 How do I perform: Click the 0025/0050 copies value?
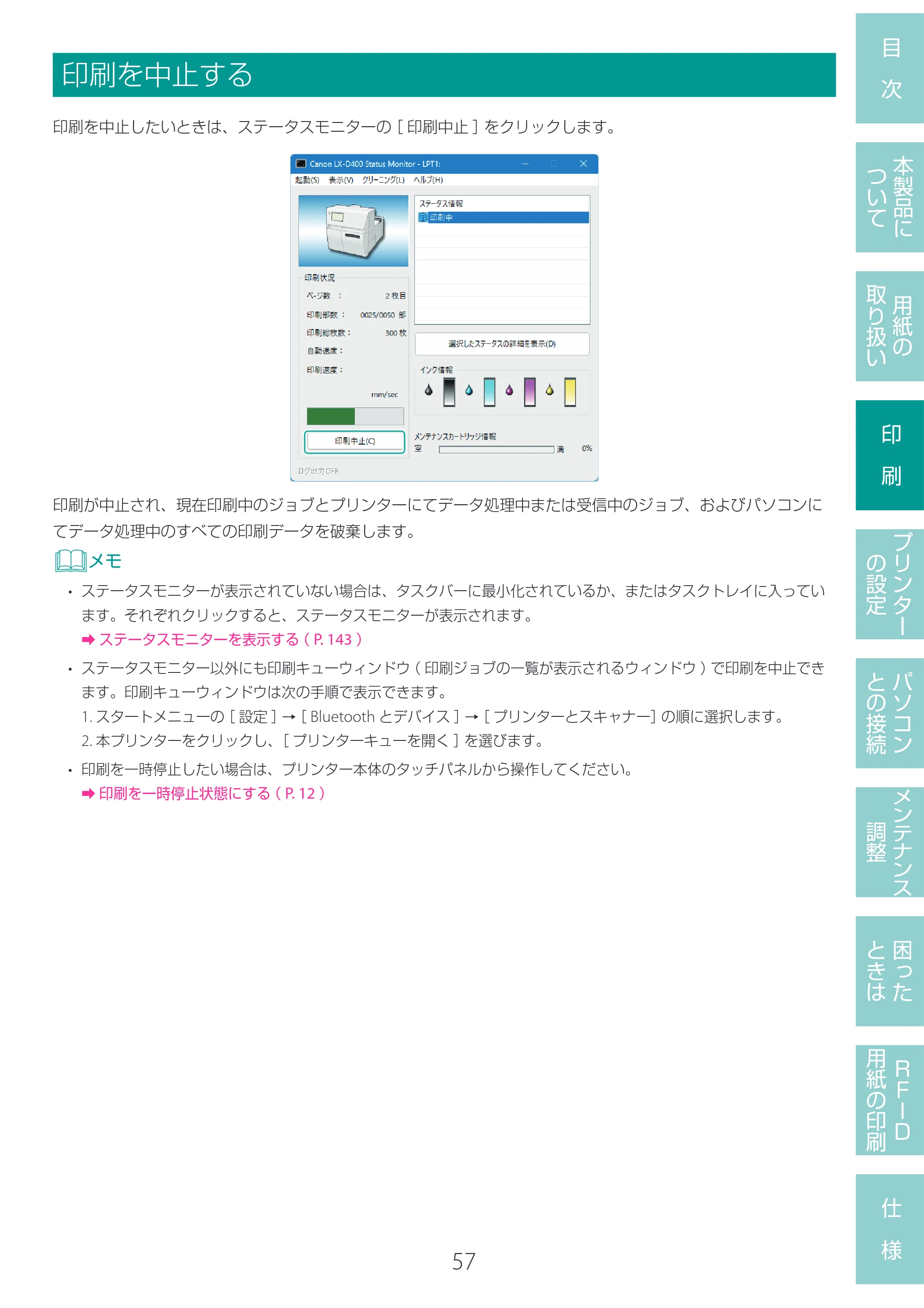point(377,315)
